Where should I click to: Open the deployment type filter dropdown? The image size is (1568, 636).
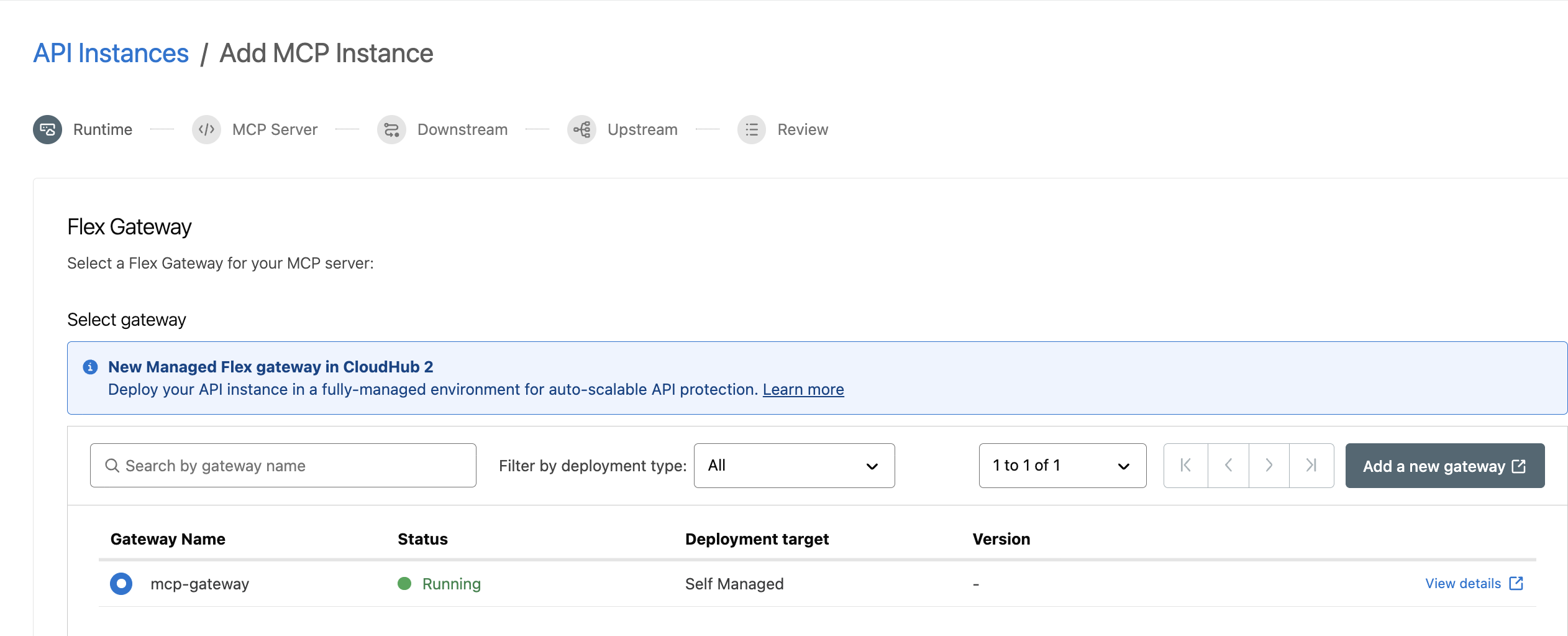[x=794, y=466]
